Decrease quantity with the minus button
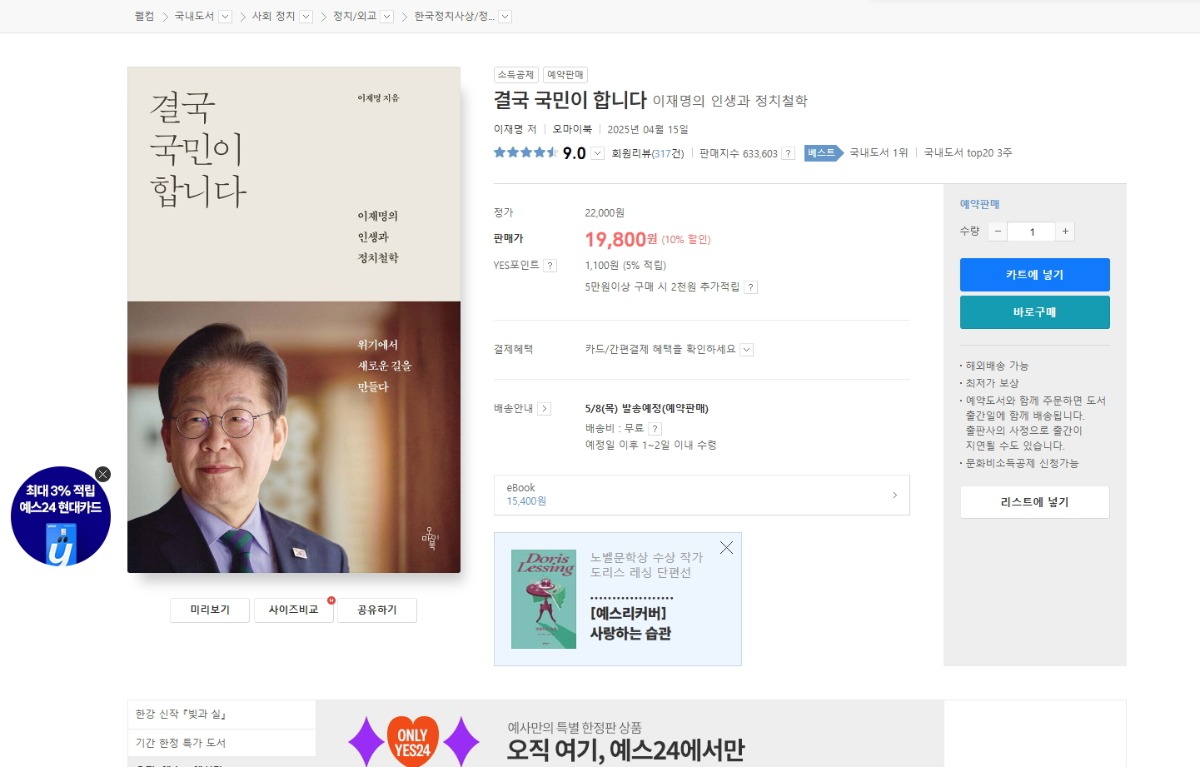This screenshot has height=767, width=1200. coord(998,232)
